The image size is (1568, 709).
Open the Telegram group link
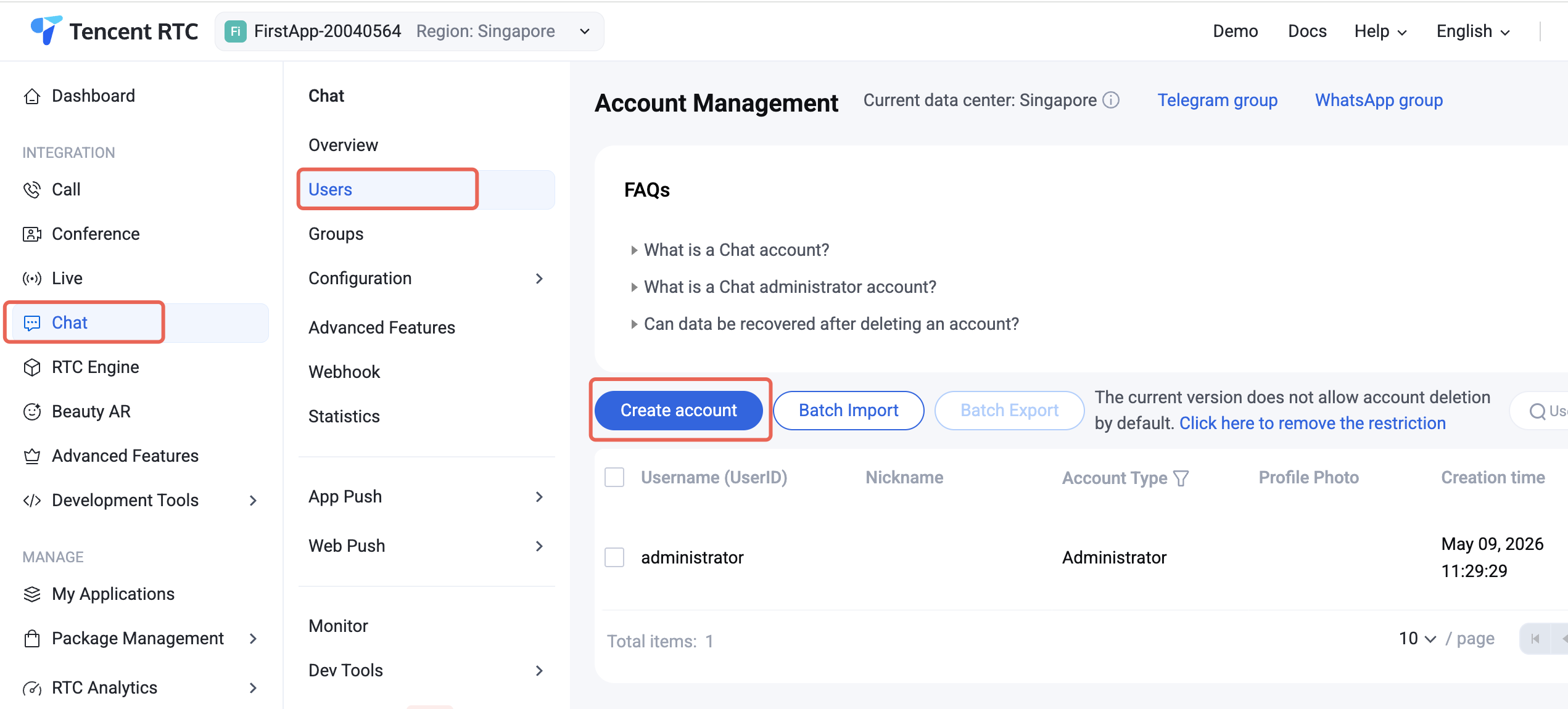pos(1217,100)
